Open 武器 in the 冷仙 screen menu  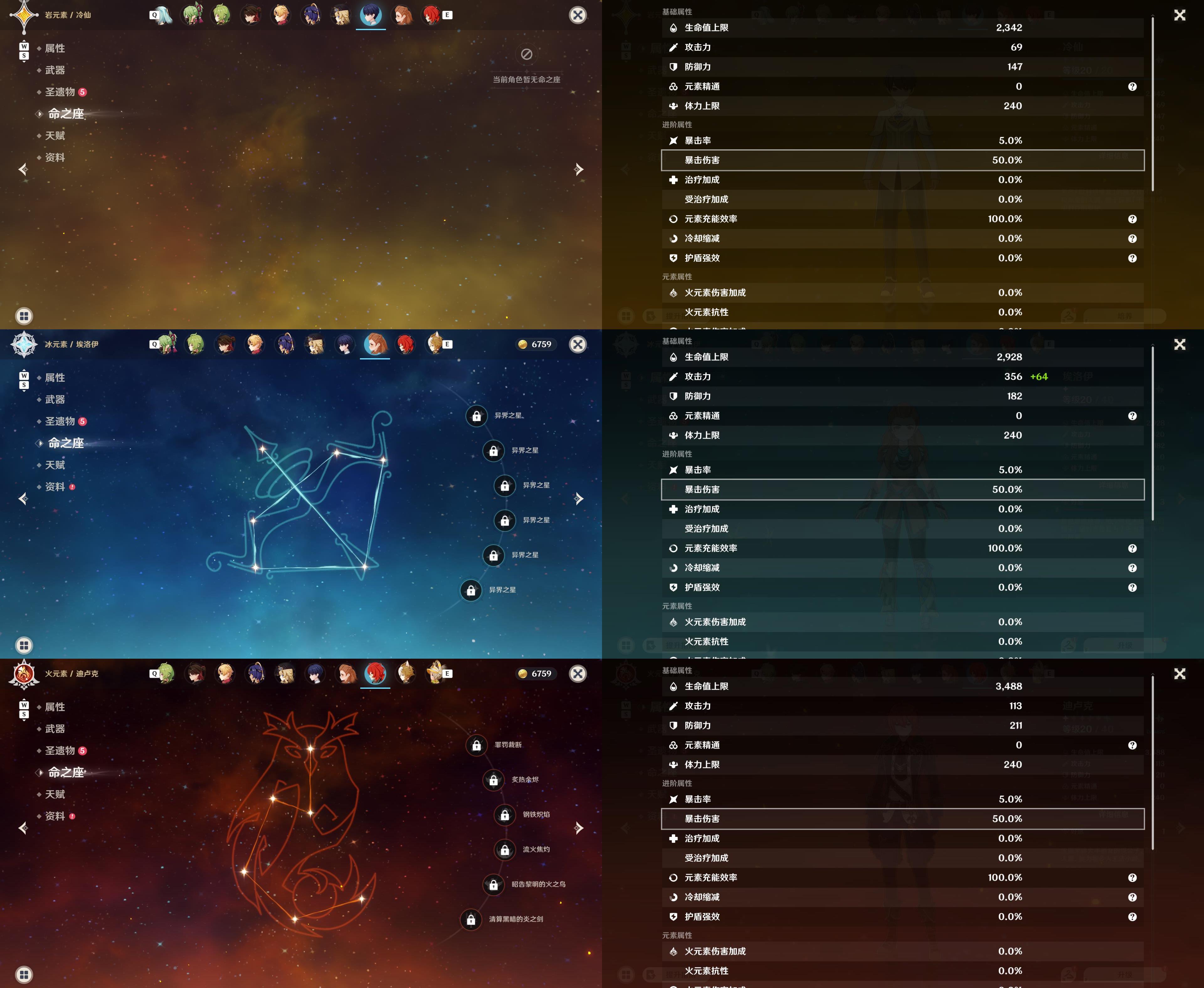point(55,70)
